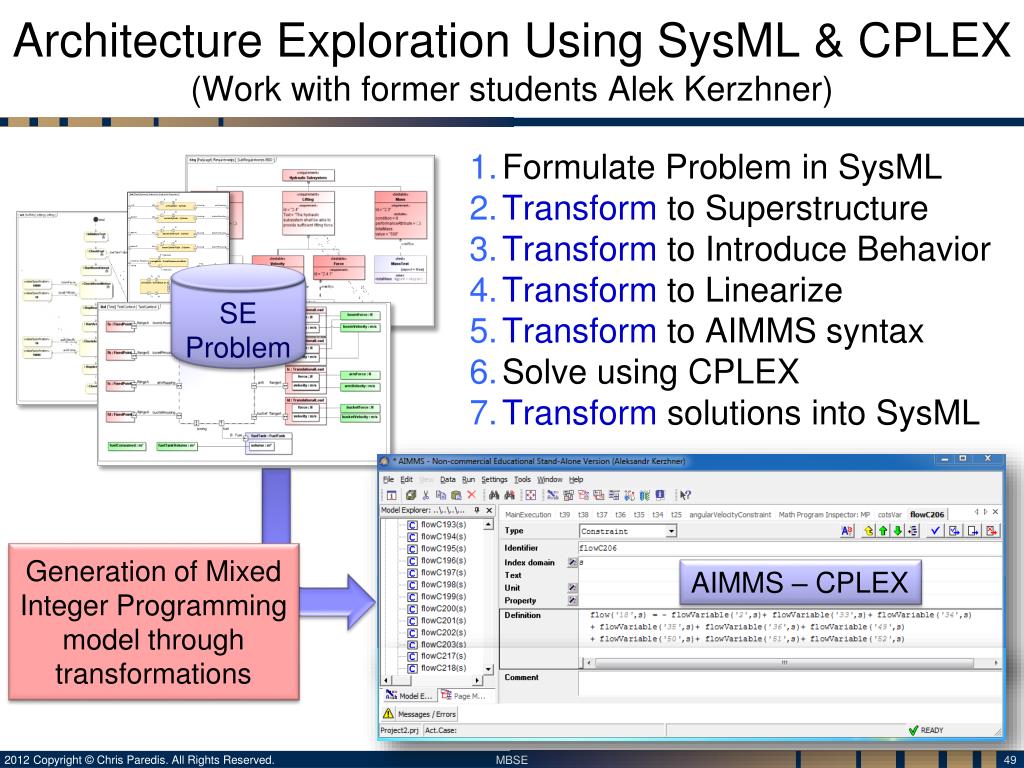Click the Index domain field
Viewport: 1024px width, 768px height.
pyautogui.click(x=790, y=562)
